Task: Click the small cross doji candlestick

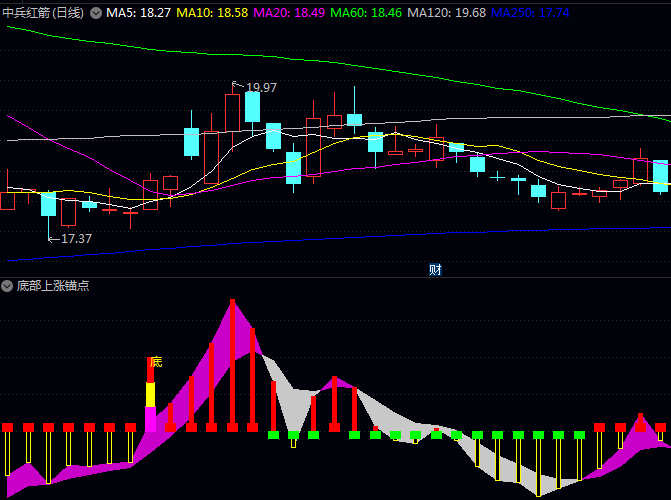Action: pyautogui.click(x=497, y=176)
